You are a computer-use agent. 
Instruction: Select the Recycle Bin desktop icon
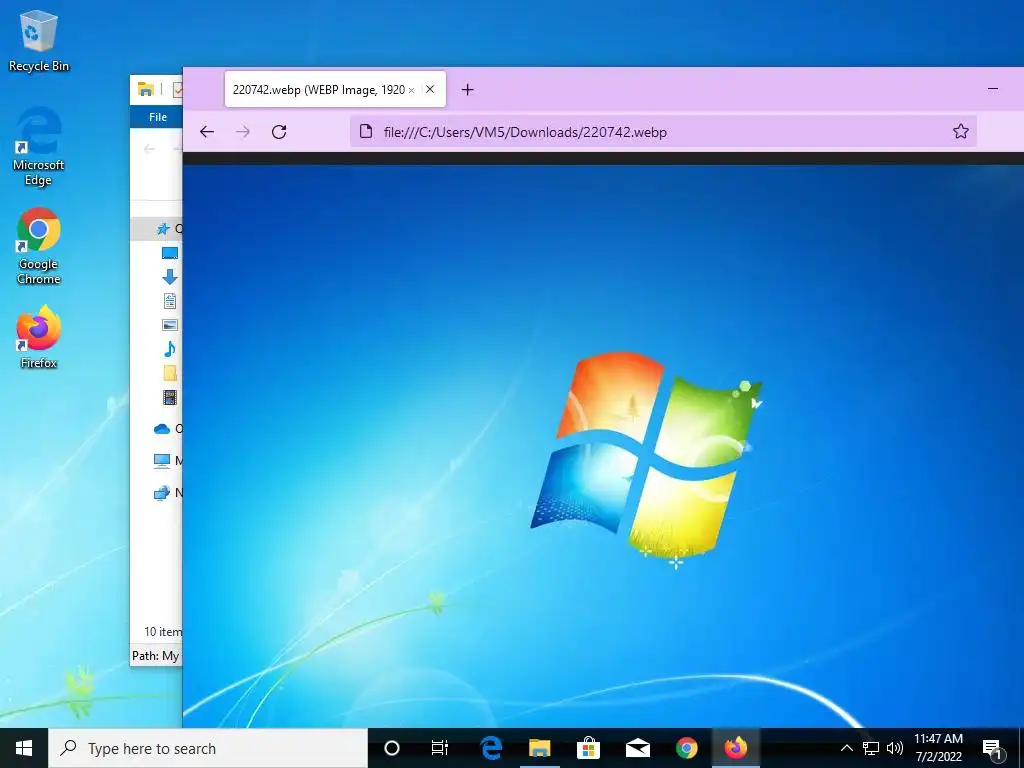click(39, 40)
